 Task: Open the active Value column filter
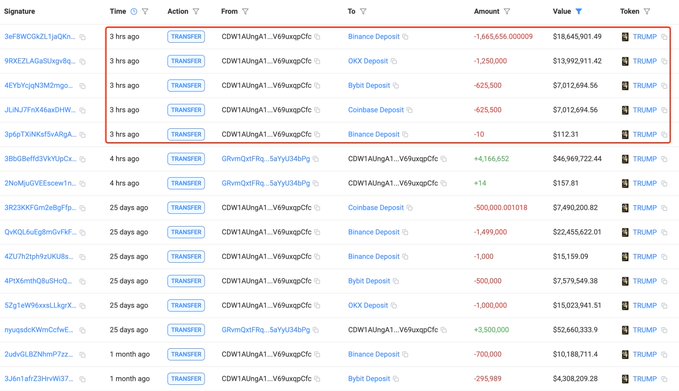coord(579,12)
